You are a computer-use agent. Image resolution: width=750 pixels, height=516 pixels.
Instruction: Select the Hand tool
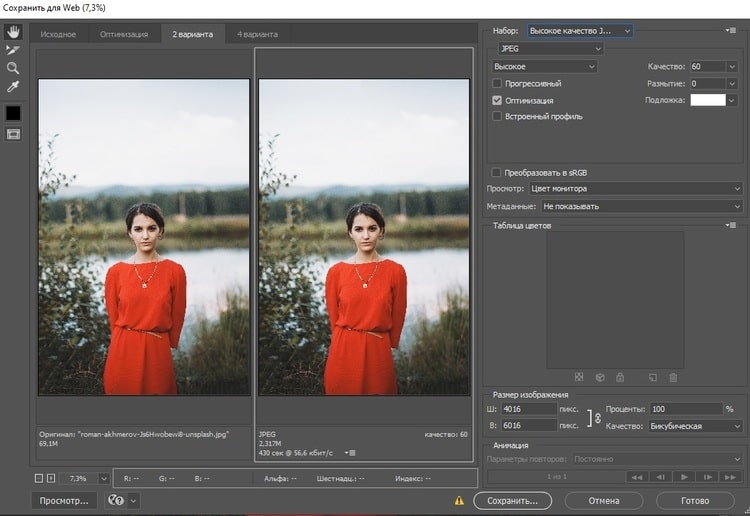coord(13,32)
